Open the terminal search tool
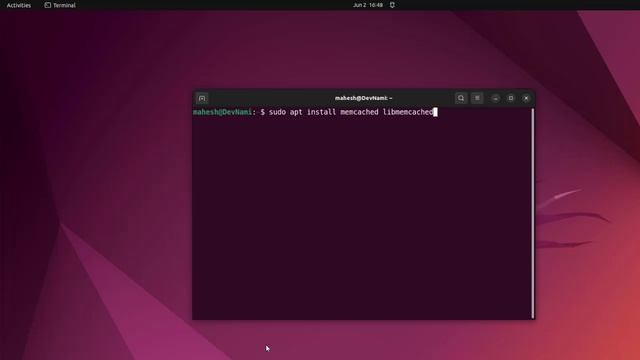The height and width of the screenshot is (360, 640). (x=461, y=98)
